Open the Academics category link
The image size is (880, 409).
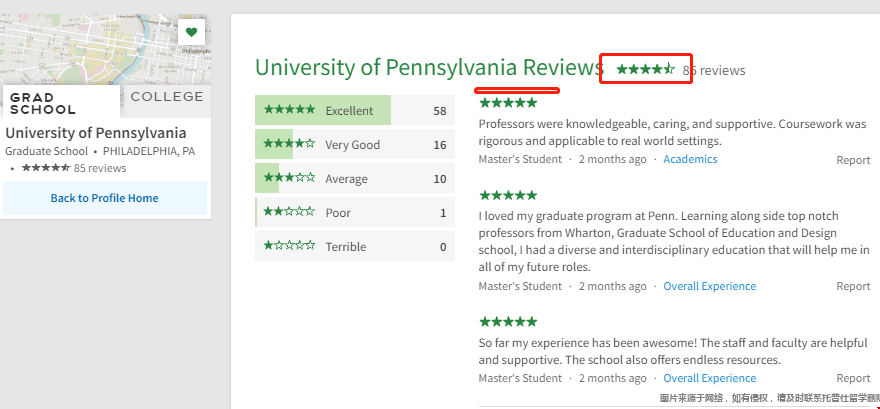click(x=690, y=159)
